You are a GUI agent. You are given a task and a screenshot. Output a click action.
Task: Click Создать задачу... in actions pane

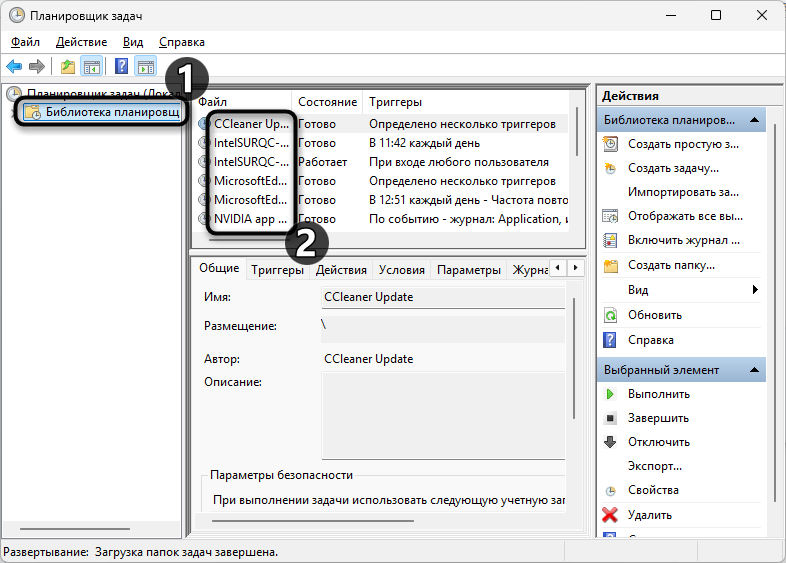point(673,168)
